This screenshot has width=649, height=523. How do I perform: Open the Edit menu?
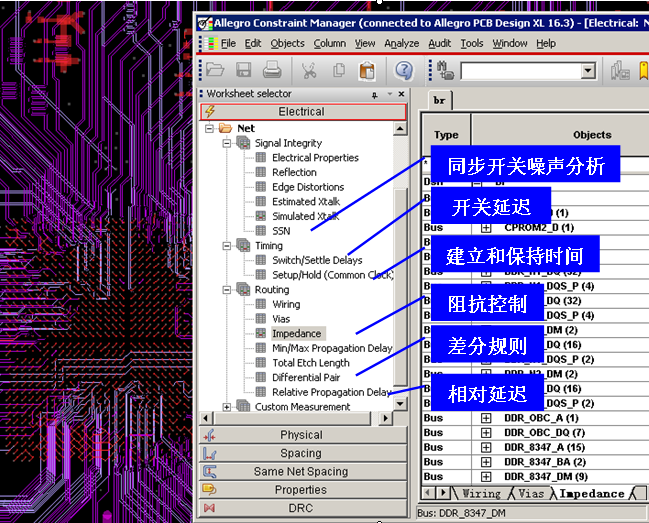[x=253, y=43]
